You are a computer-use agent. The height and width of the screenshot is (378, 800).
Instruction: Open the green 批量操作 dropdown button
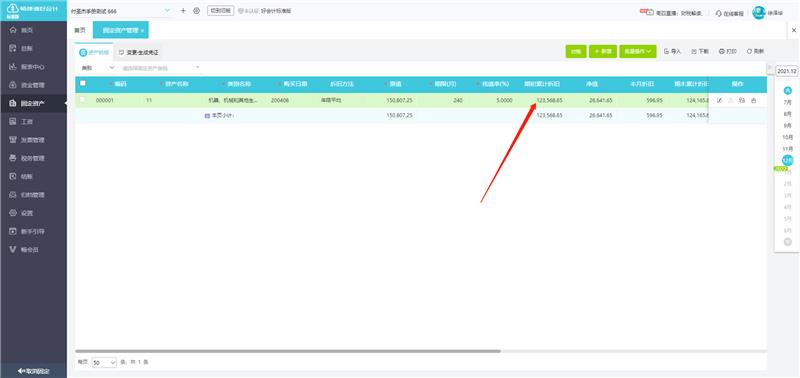pos(638,52)
